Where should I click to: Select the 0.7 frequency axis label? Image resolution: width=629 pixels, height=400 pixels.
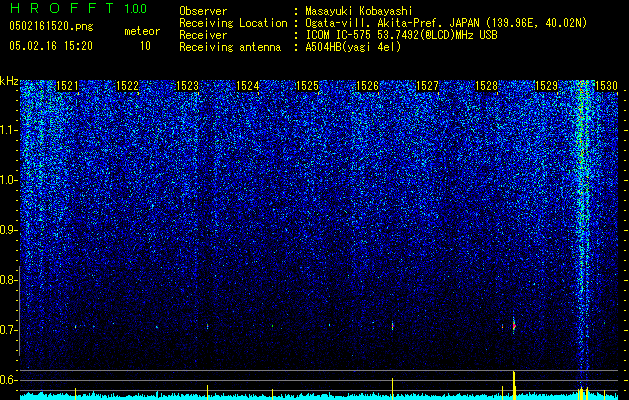pyautogui.click(x=8, y=330)
